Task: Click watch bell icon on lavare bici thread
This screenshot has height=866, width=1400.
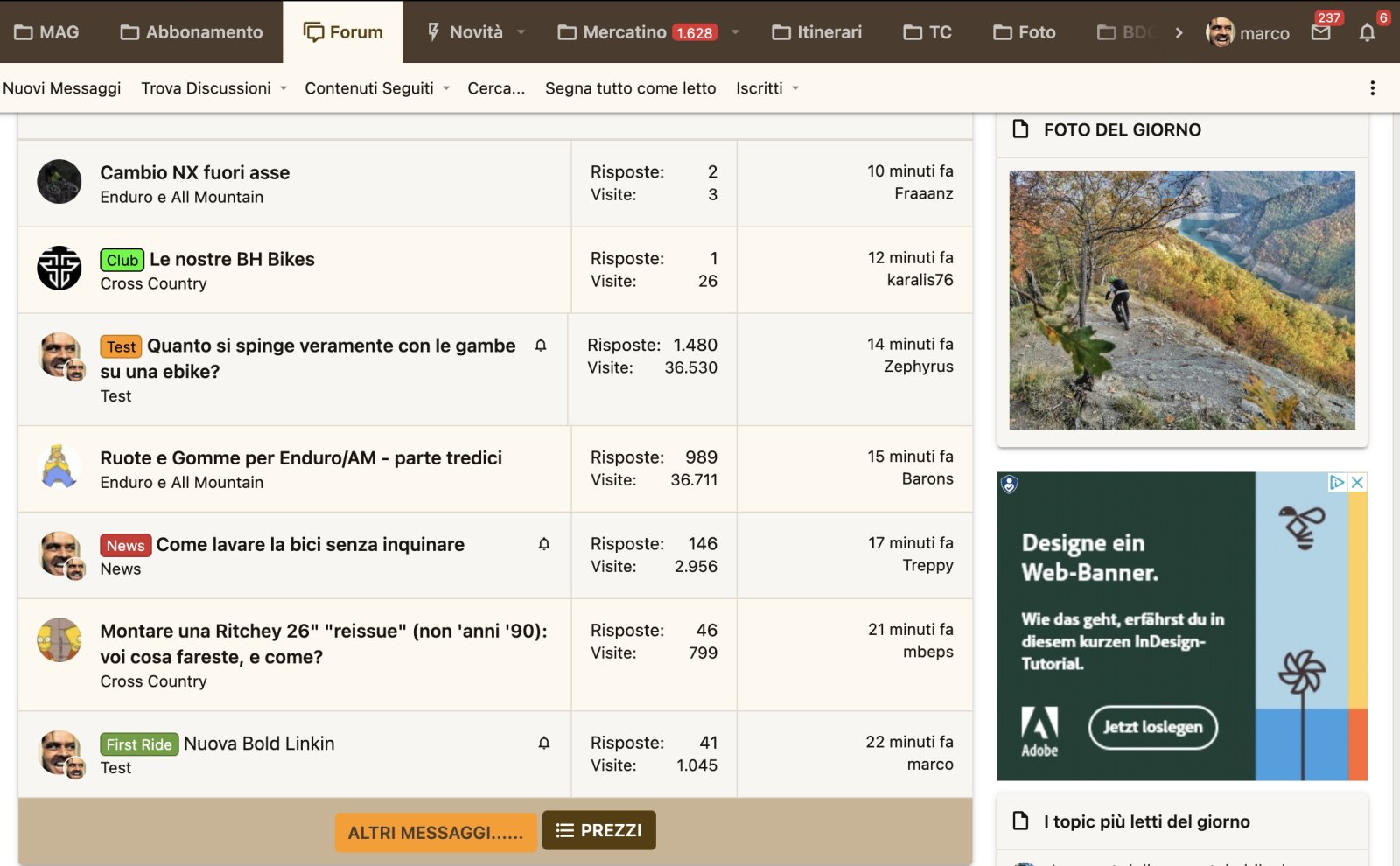Action: [544, 544]
